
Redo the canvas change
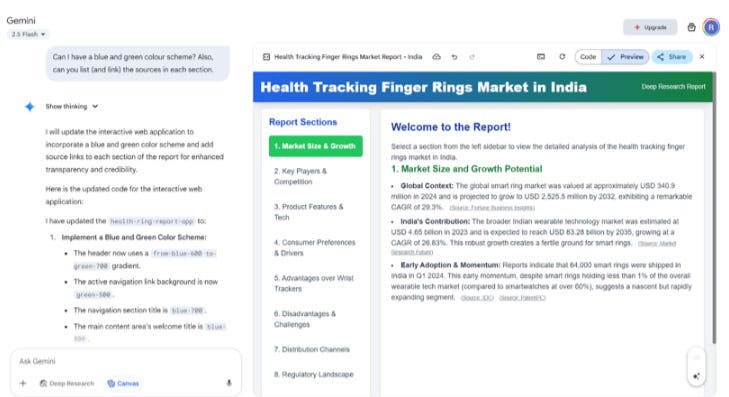(x=472, y=57)
